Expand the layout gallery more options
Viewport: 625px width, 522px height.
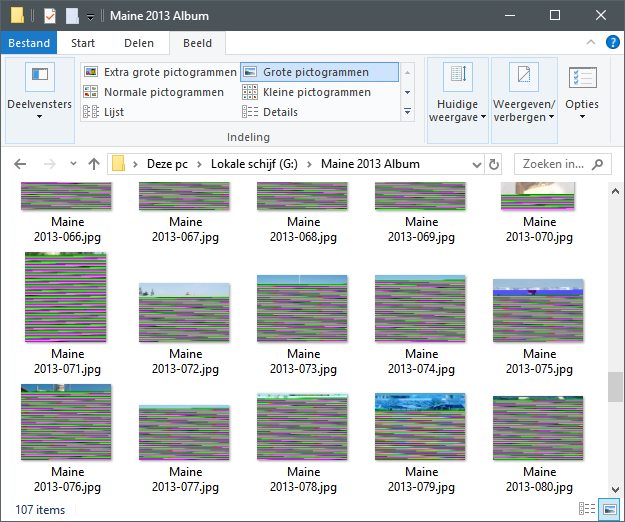tap(407, 112)
